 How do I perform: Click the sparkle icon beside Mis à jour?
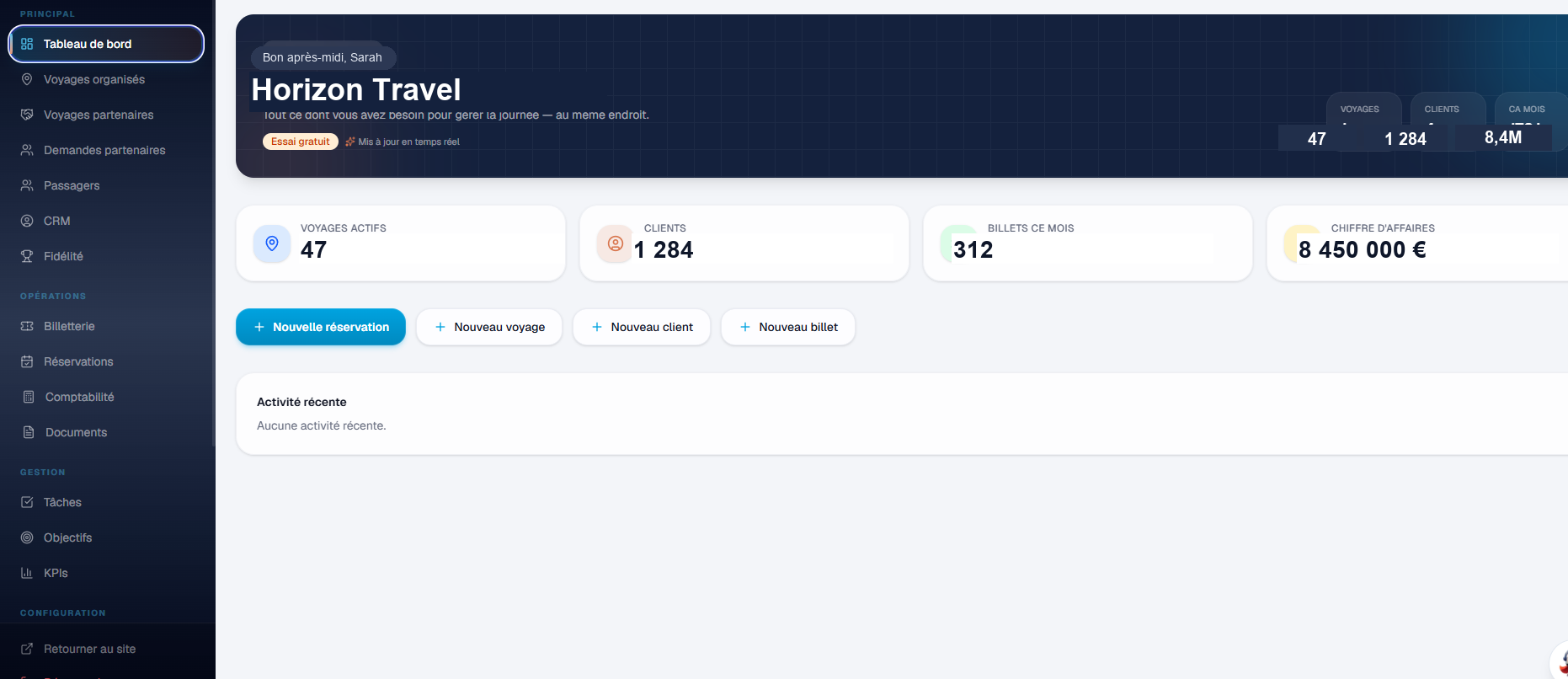349,142
